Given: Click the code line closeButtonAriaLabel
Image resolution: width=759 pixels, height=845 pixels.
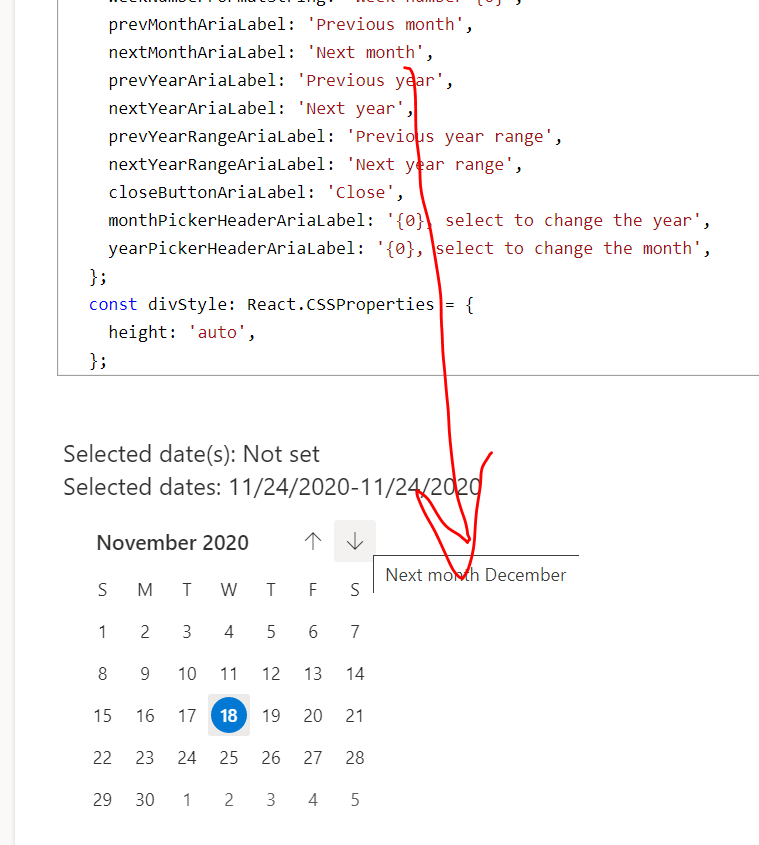Looking at the screenshot, I should [256, 193].
